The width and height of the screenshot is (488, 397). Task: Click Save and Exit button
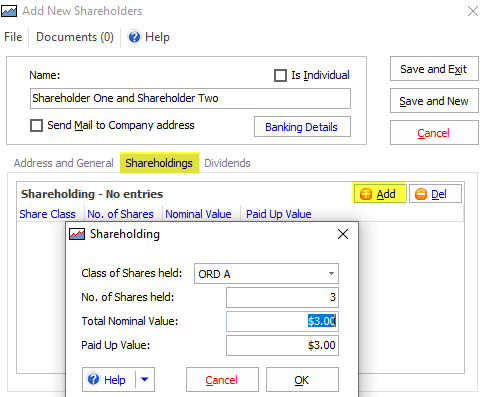point(434,69)
